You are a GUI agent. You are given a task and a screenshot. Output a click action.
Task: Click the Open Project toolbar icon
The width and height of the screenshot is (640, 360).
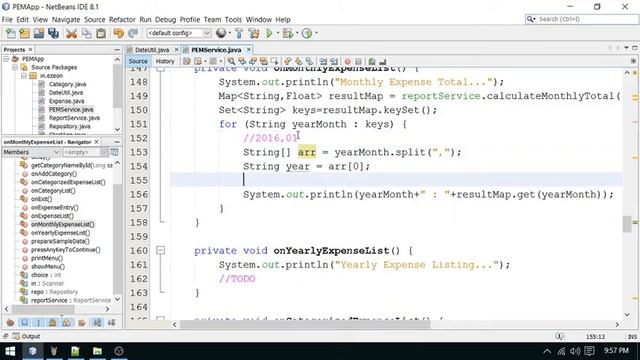click(39, 33)
